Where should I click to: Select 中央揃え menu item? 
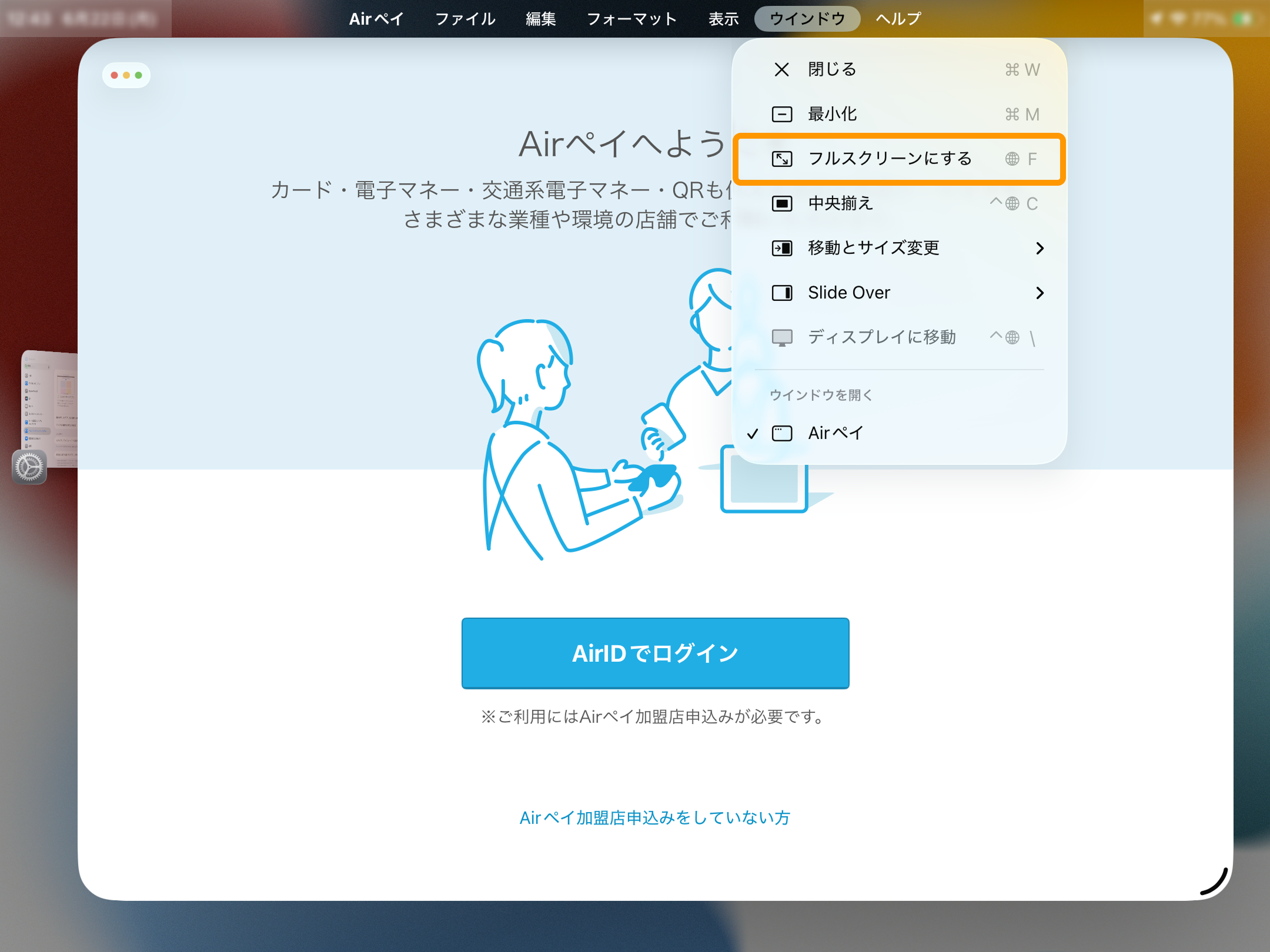point(900,203)
